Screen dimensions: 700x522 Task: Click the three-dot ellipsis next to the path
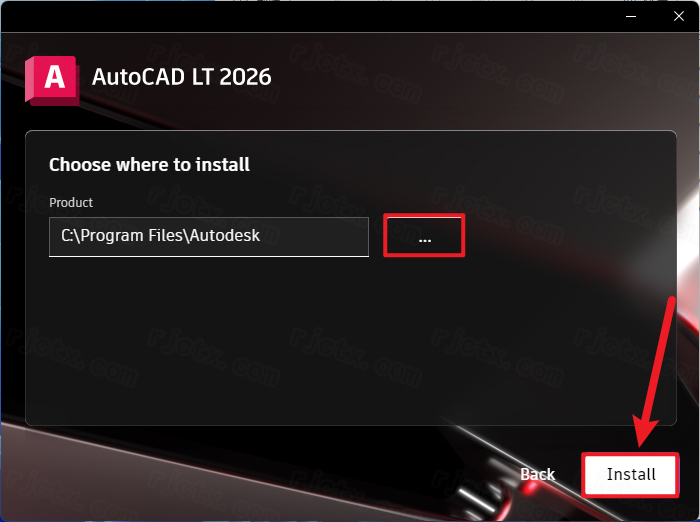425,241
